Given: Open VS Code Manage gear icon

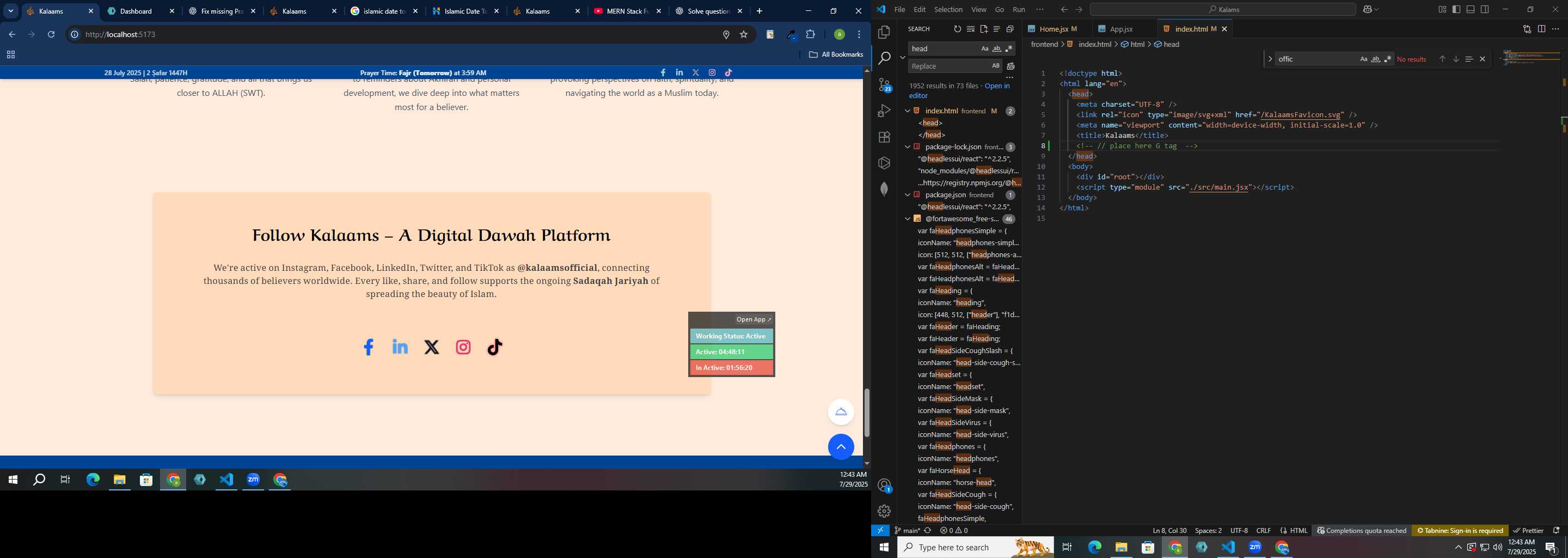Looking at the screenshot, I should click(884, 511).
